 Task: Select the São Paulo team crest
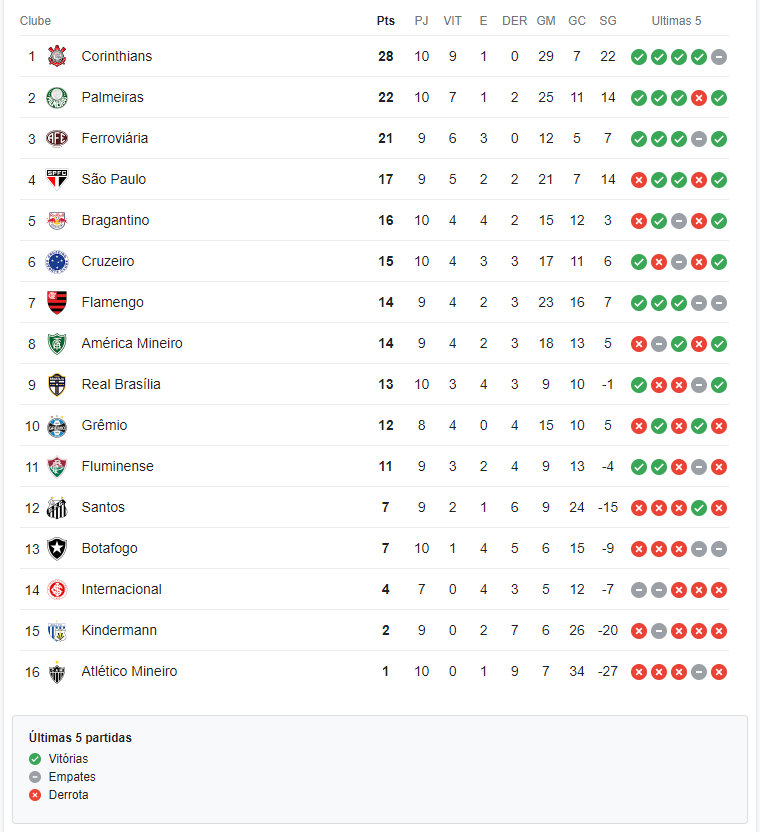pyautogui.click(x=57, y=180)
